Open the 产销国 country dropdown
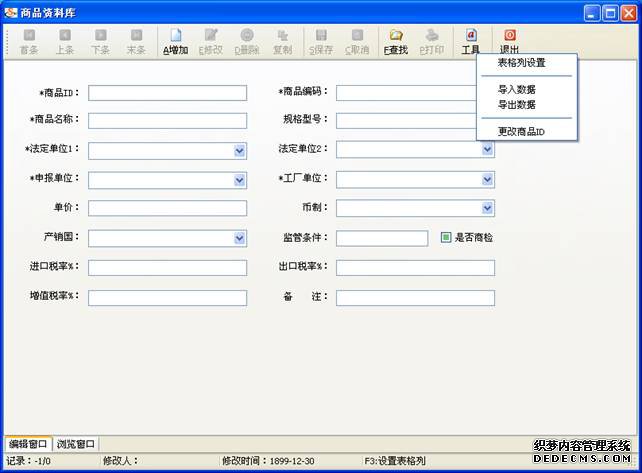Viewport: 642px width, 473px height. 240,238
